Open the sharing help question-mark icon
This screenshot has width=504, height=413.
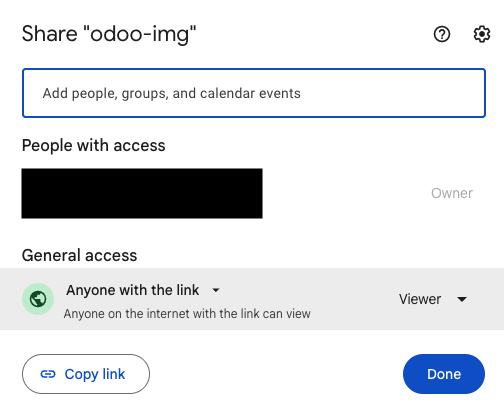coord(442,34)
